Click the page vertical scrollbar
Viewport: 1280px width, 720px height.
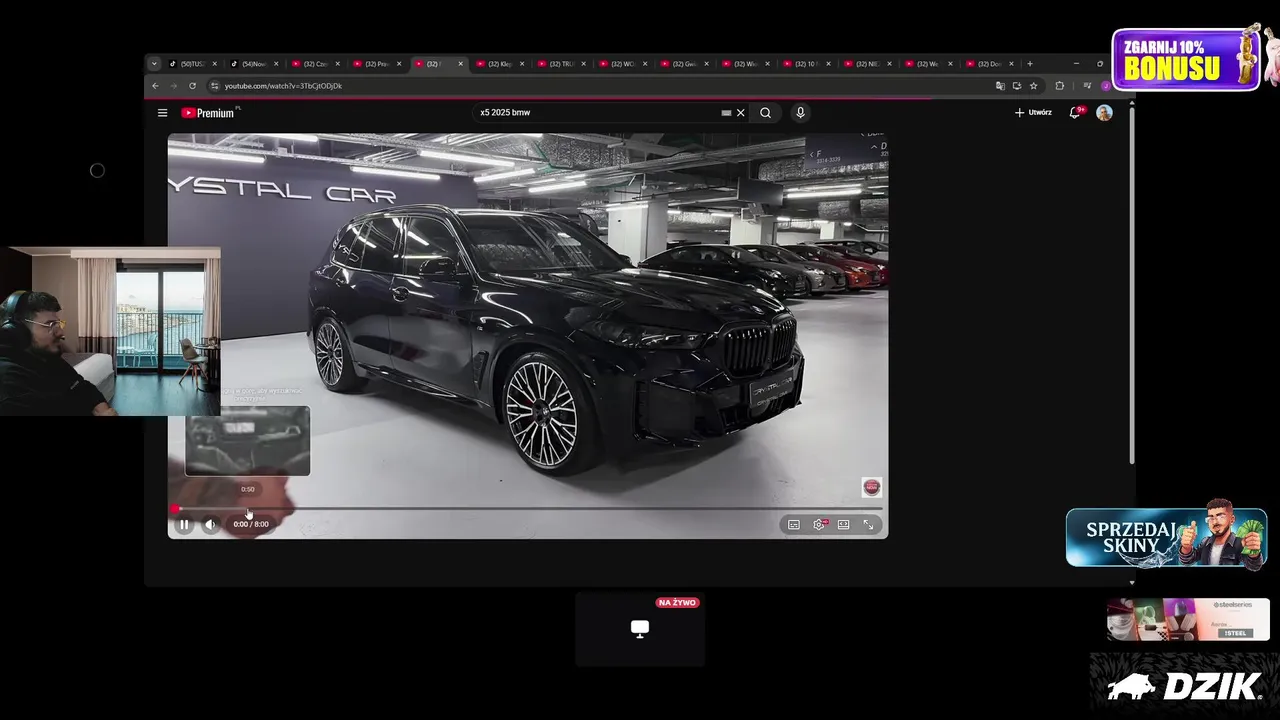[x=1132, y=285]
